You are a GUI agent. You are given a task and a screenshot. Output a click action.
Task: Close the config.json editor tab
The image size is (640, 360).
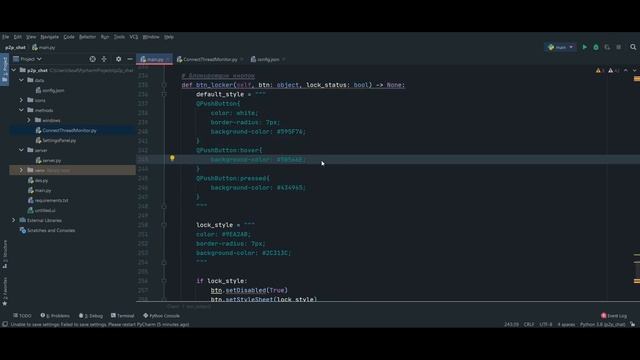[284, 60]
